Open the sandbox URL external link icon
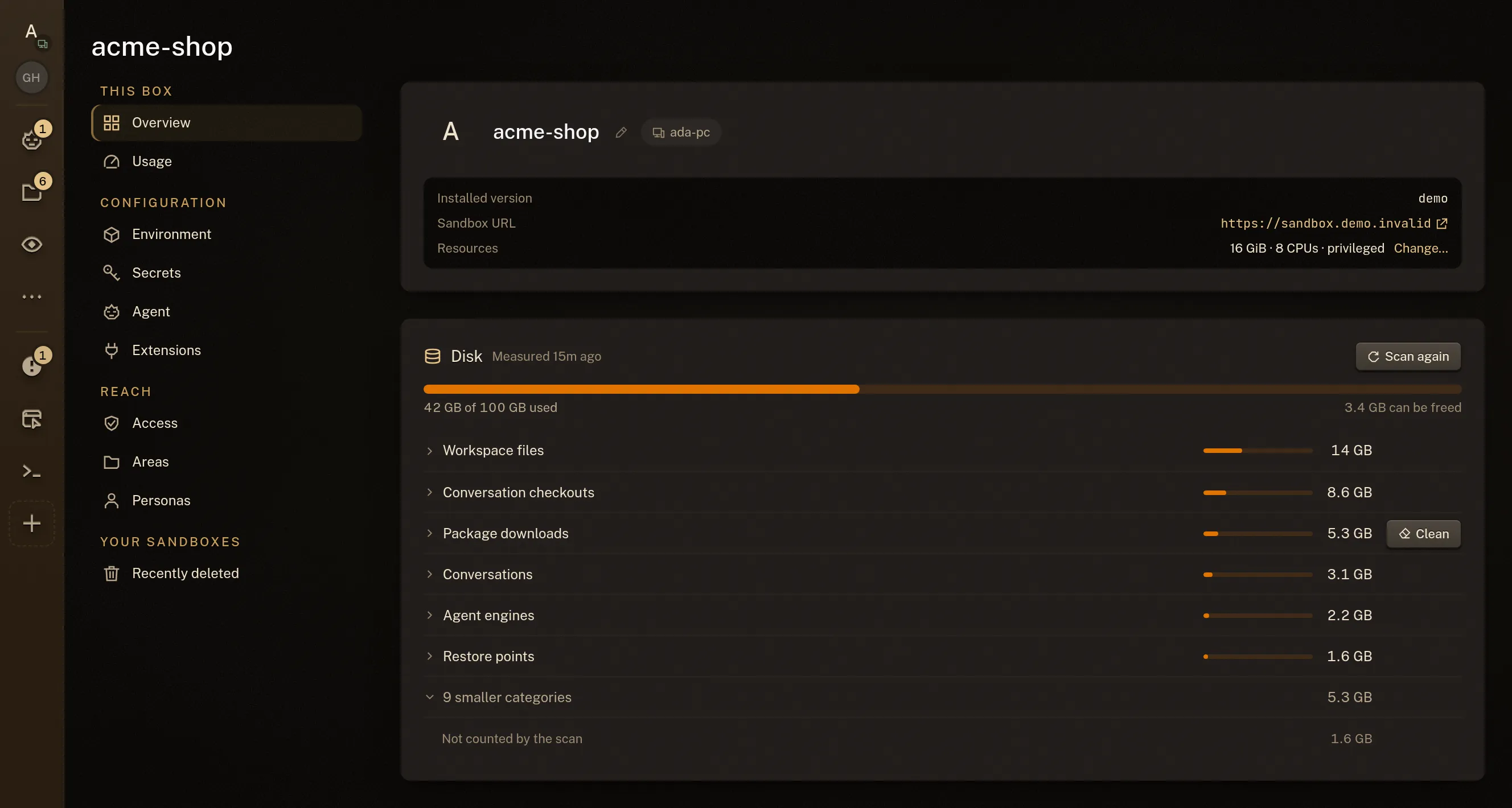This screenshot has height=808, width=1512. tap(1441, 223)
